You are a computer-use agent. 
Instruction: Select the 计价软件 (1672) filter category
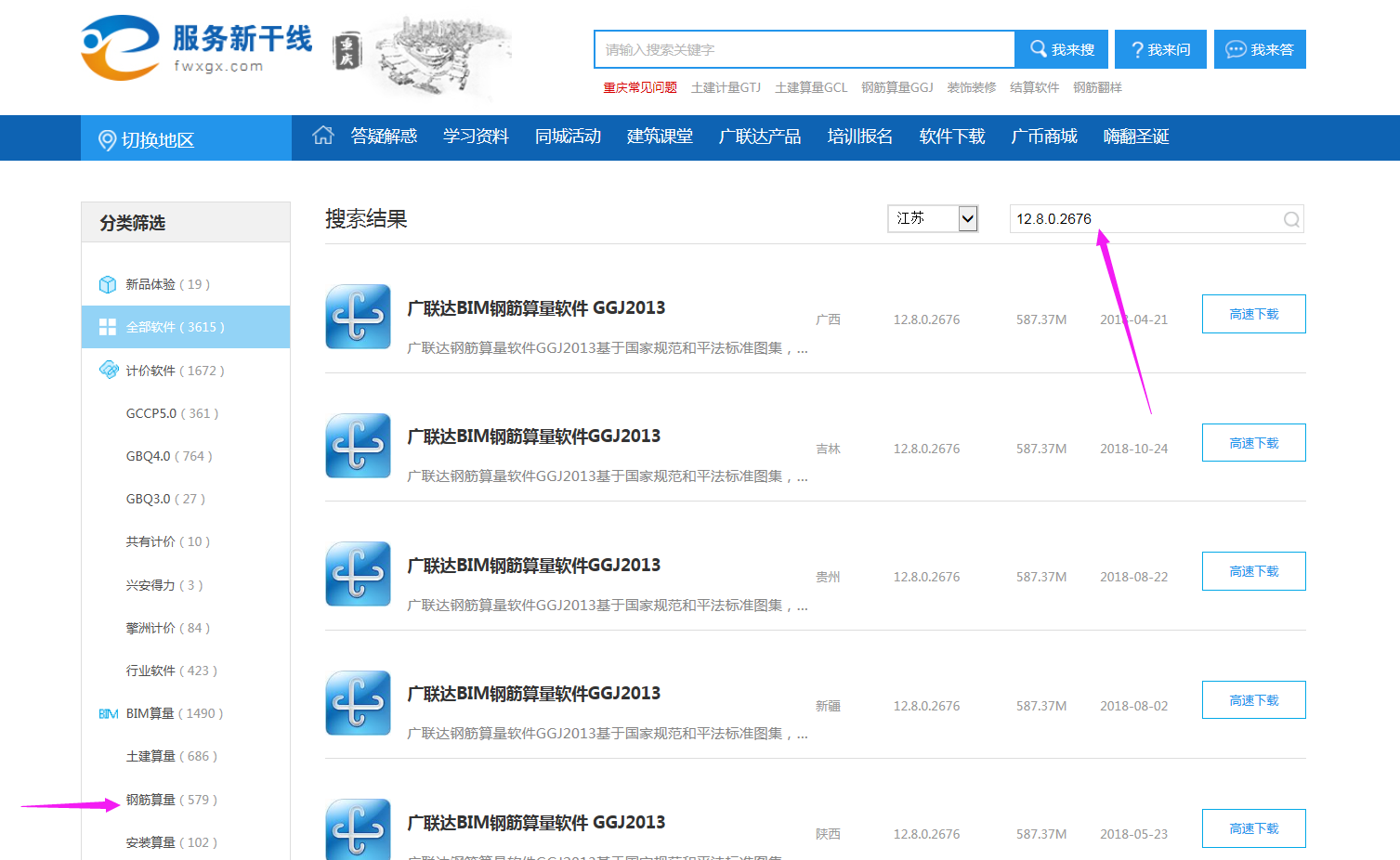click(x=176, y=371)
